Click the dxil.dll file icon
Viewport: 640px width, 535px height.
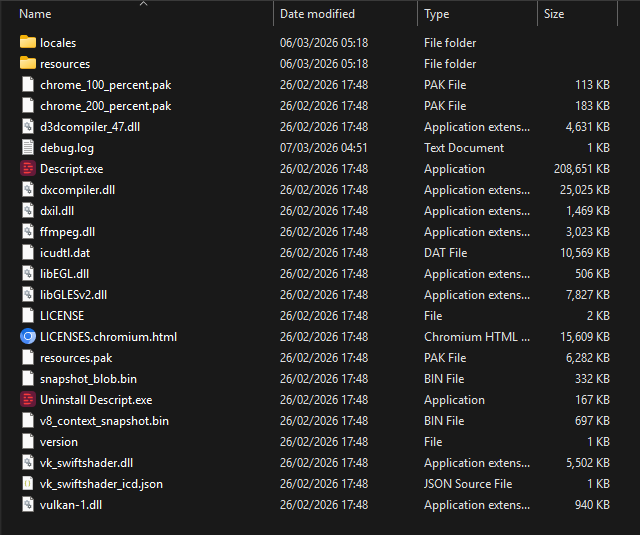pos(28,211)
